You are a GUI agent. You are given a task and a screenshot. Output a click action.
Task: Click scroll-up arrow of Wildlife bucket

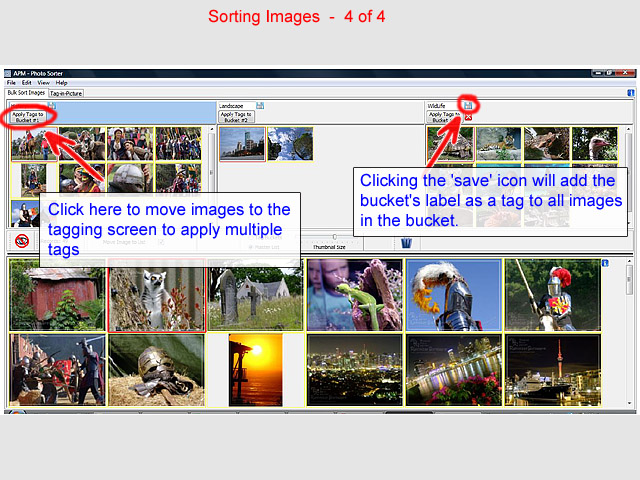click(629, 129)
